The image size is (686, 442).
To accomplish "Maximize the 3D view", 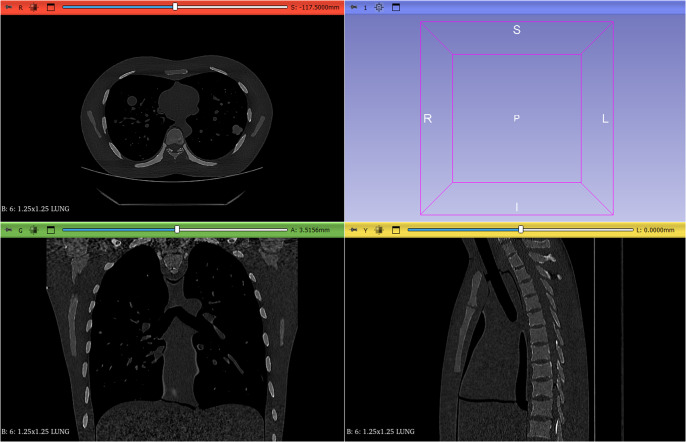I will 396,7.
